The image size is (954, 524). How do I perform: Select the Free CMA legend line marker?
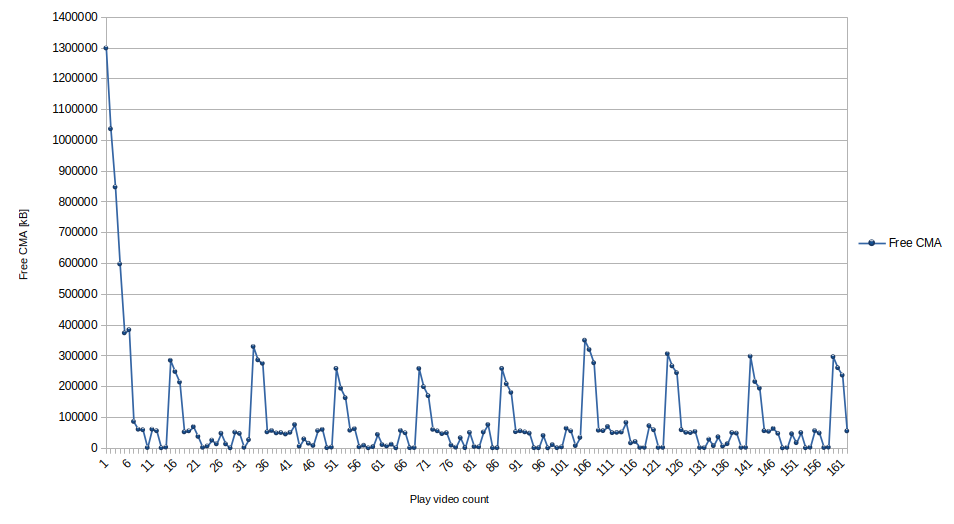871,243
